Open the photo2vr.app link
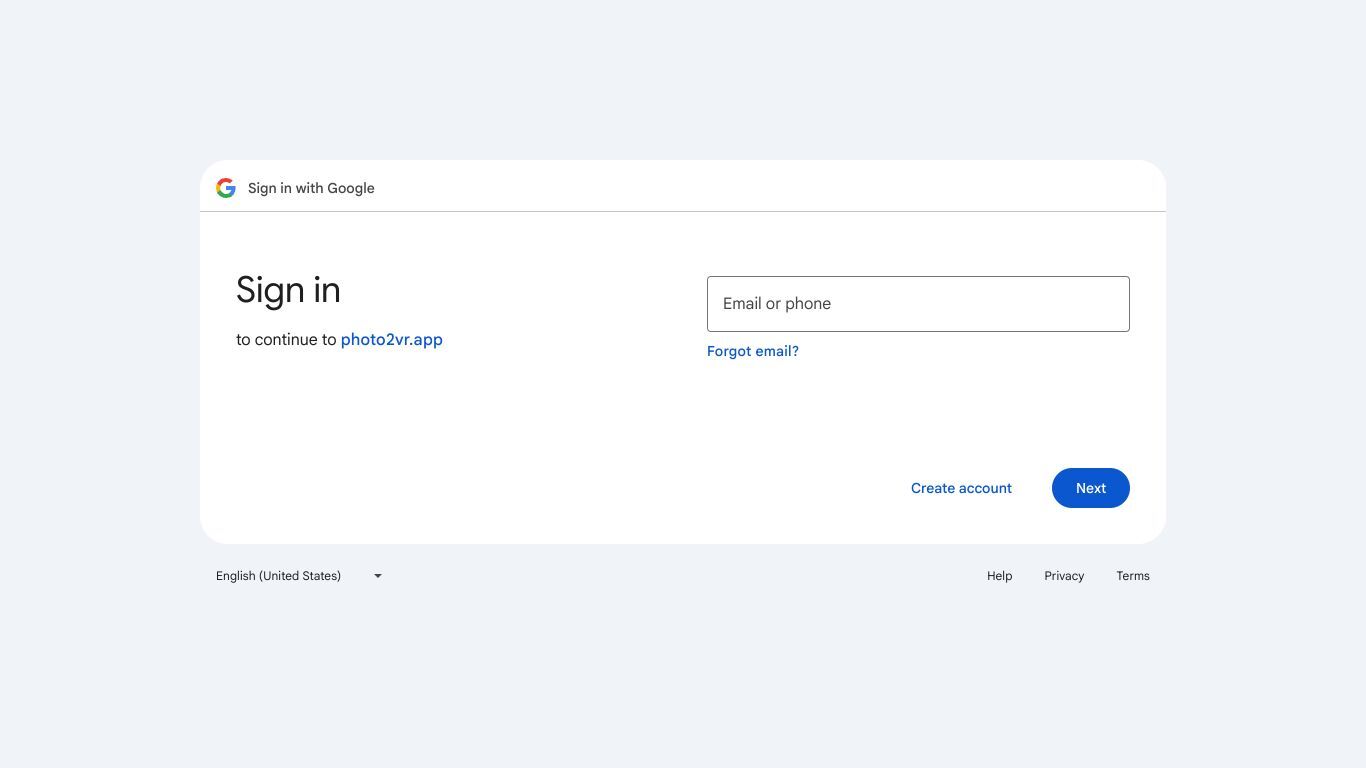The height and width of the screenshot is (768, 1366). click(x=392, y=339)
